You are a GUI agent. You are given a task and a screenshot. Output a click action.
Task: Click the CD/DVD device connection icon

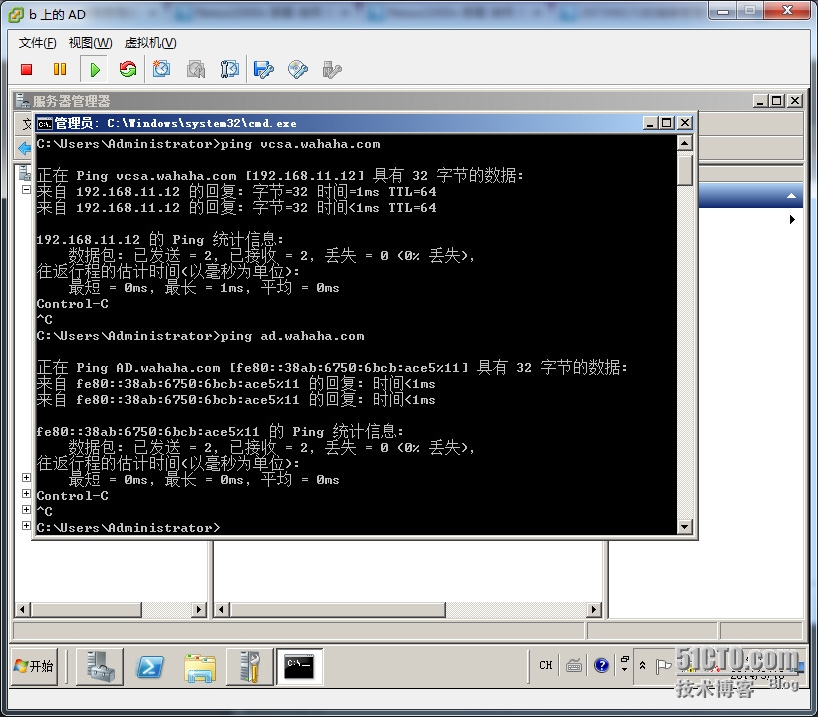click(x=297, y=69)
